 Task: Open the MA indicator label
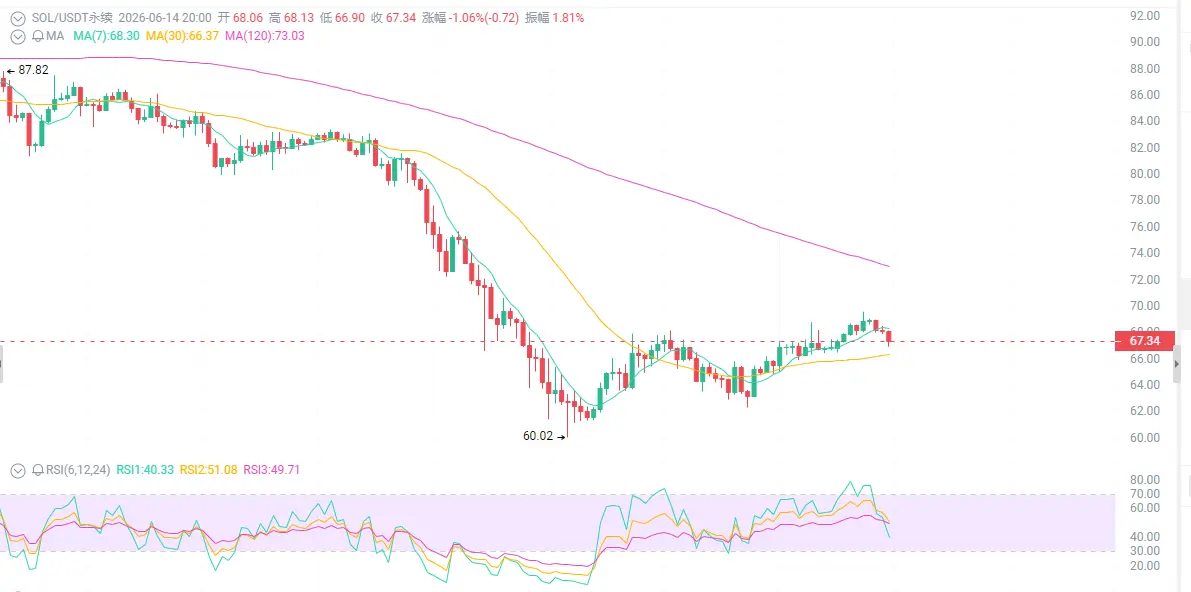55,36
